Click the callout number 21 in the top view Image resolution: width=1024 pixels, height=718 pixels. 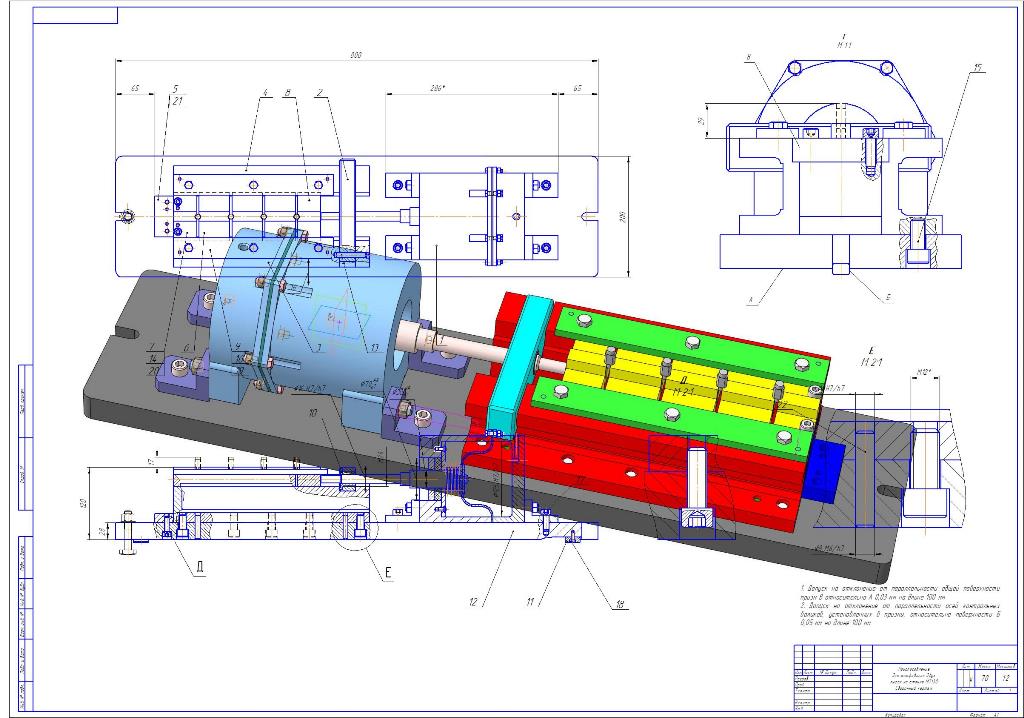(x=177, y=101)
